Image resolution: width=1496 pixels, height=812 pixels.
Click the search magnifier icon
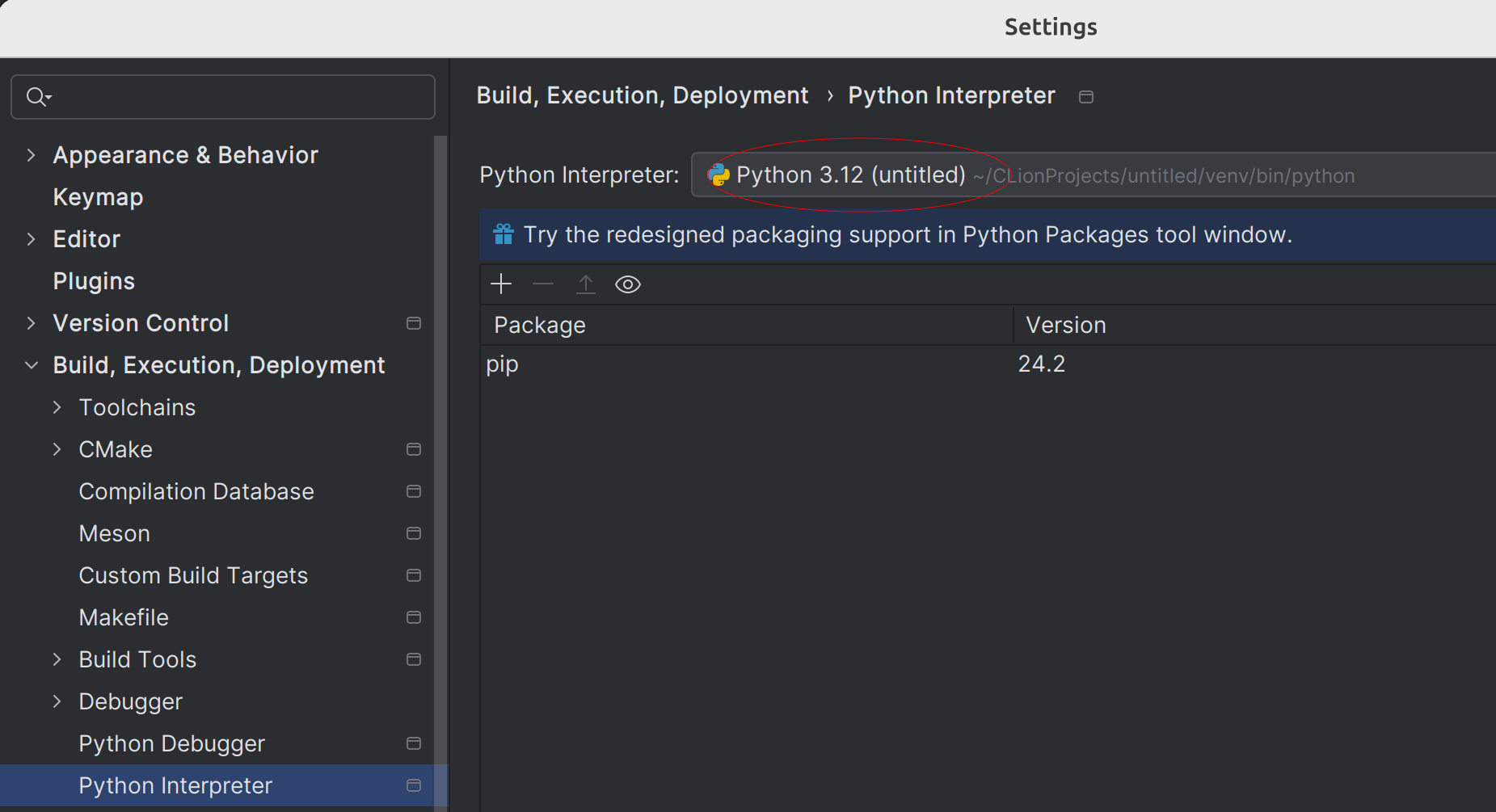37,97
